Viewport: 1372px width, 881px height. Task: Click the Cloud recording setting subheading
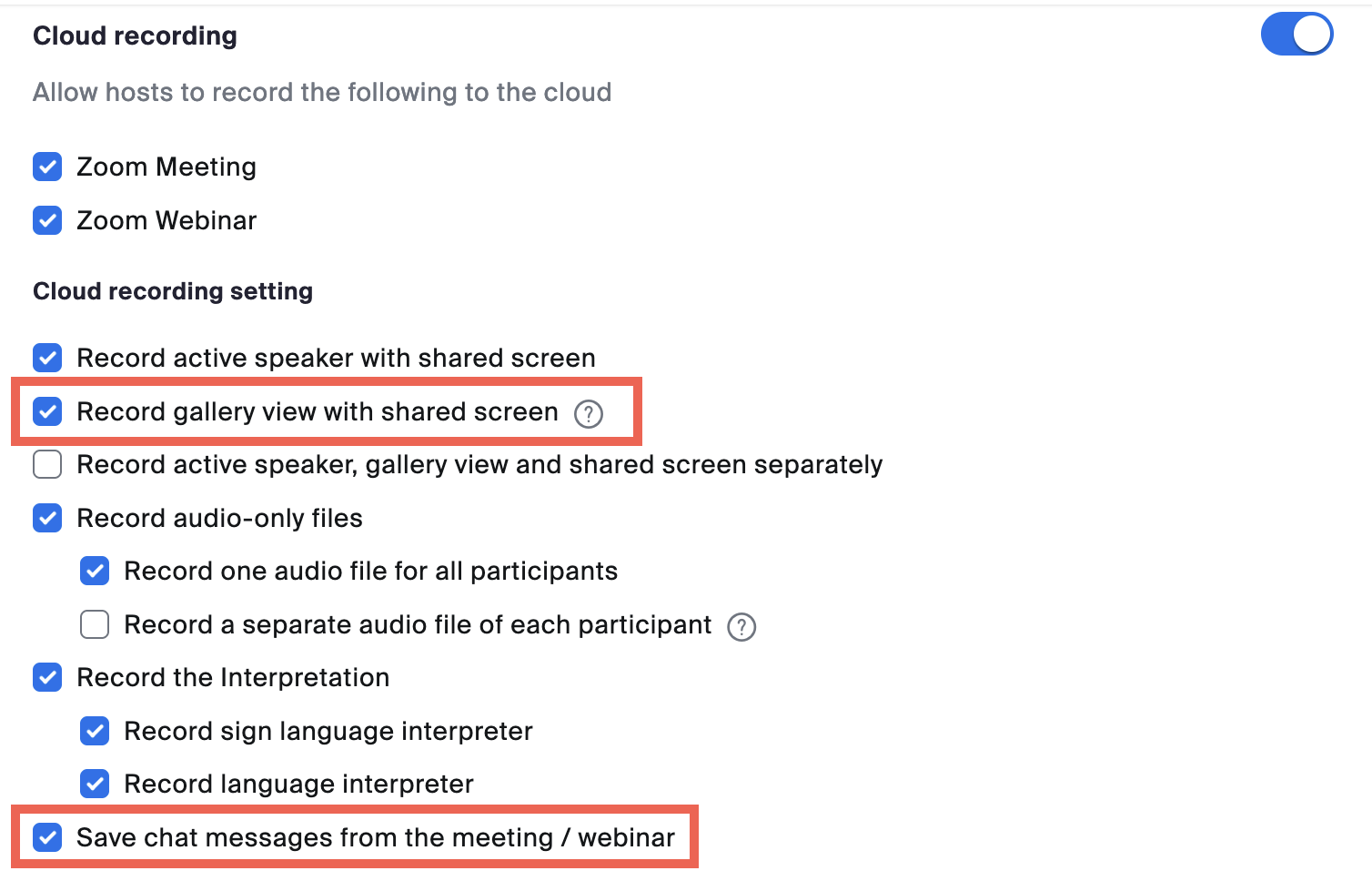pos(172,291)
